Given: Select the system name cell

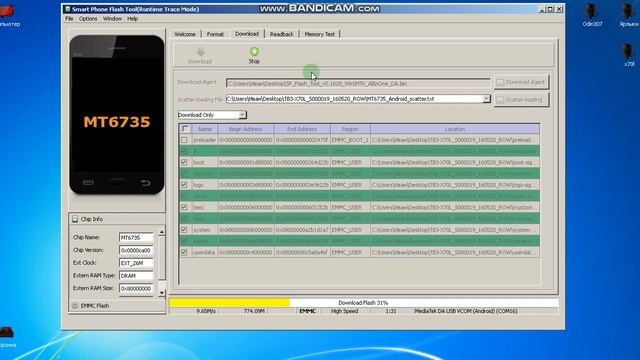Looking at the screenshot, I should [x=204, y=230].
